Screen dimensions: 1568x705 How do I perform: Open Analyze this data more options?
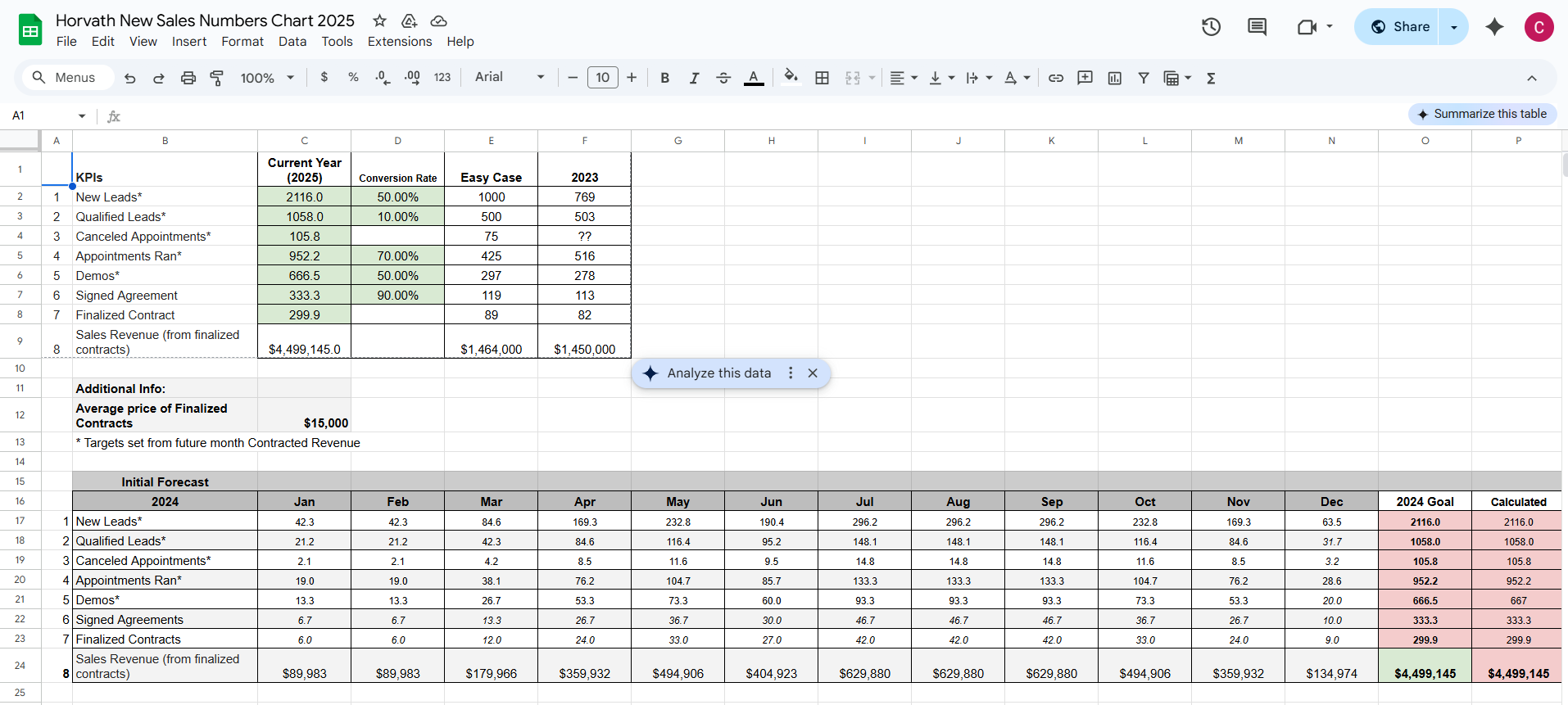[x=791, y=373]
